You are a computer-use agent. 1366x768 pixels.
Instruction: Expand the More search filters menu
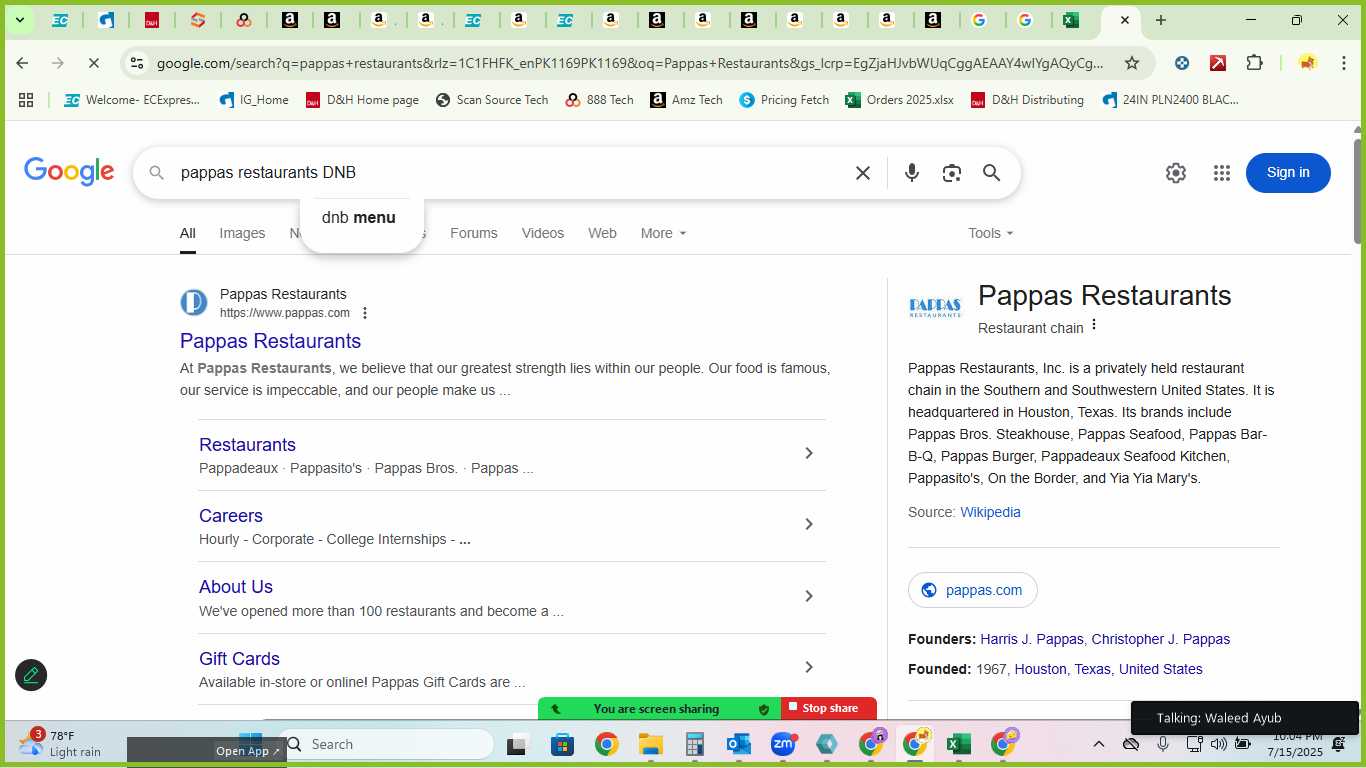(x=664, y=233)
